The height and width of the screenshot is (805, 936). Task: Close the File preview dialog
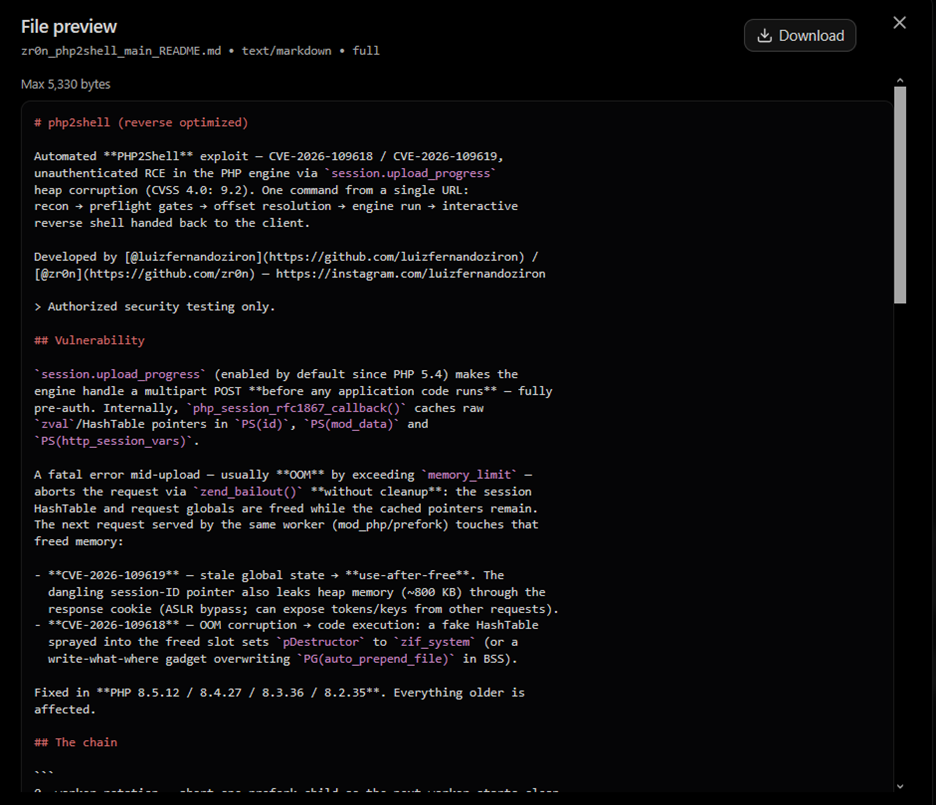click(900, 23)
